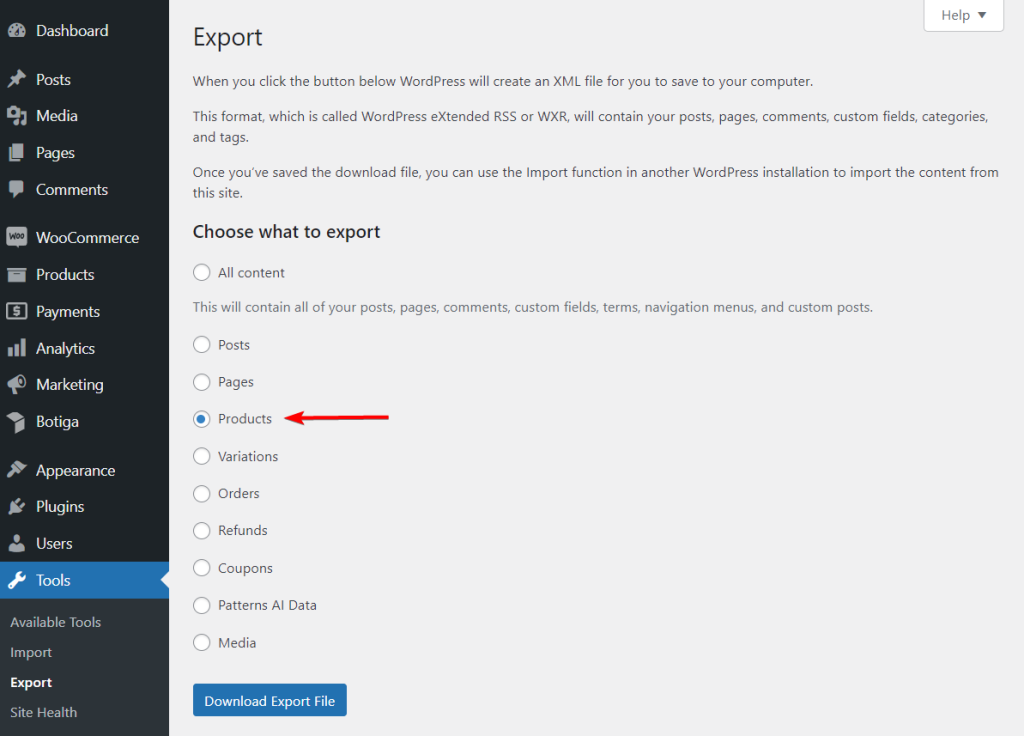Open the Botiga menu label
1024x736 pixels.
click(x=57, y=422)
